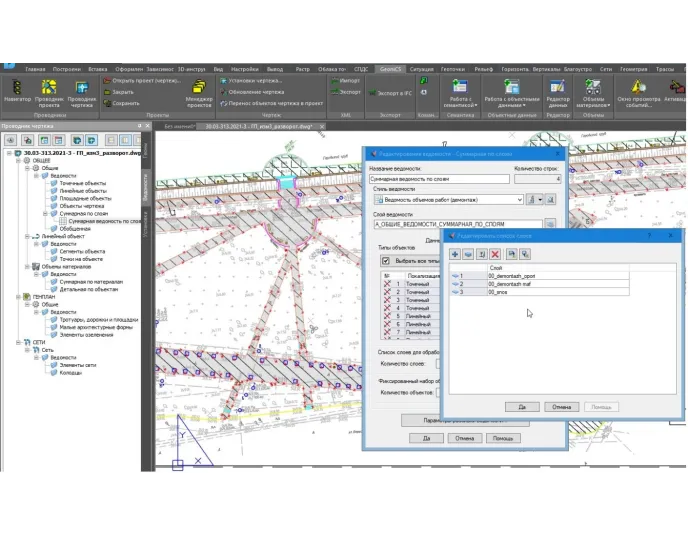Open Объемы материалов tool in the ribbon
The width and height of the screenshot is (688, 537).
click(x=593, y=88)
